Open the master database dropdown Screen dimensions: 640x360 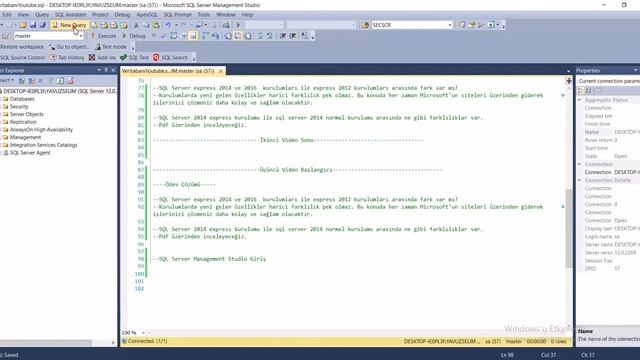point(81,36)
